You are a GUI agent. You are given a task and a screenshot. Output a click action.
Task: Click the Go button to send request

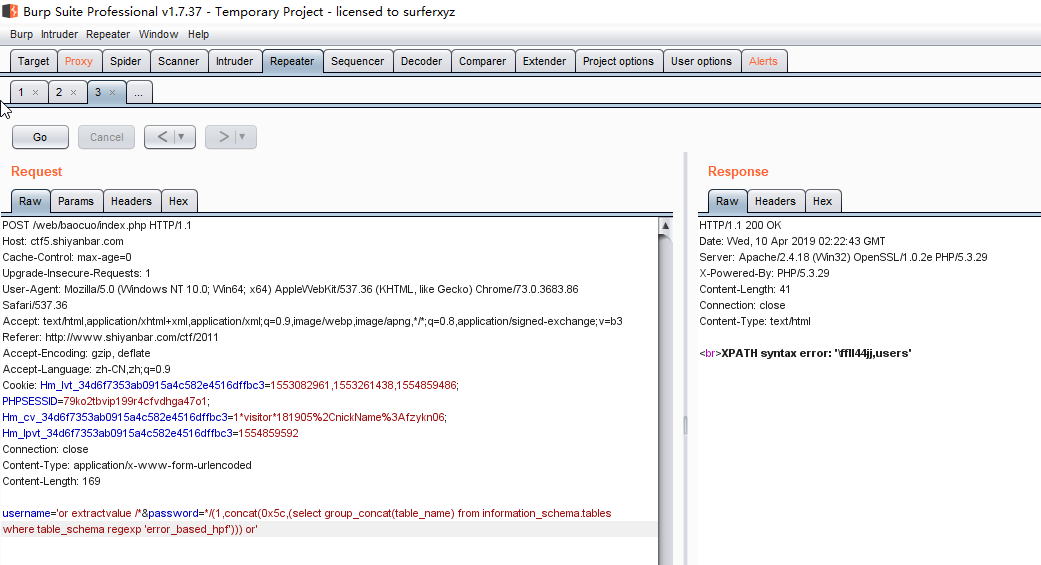40,137
